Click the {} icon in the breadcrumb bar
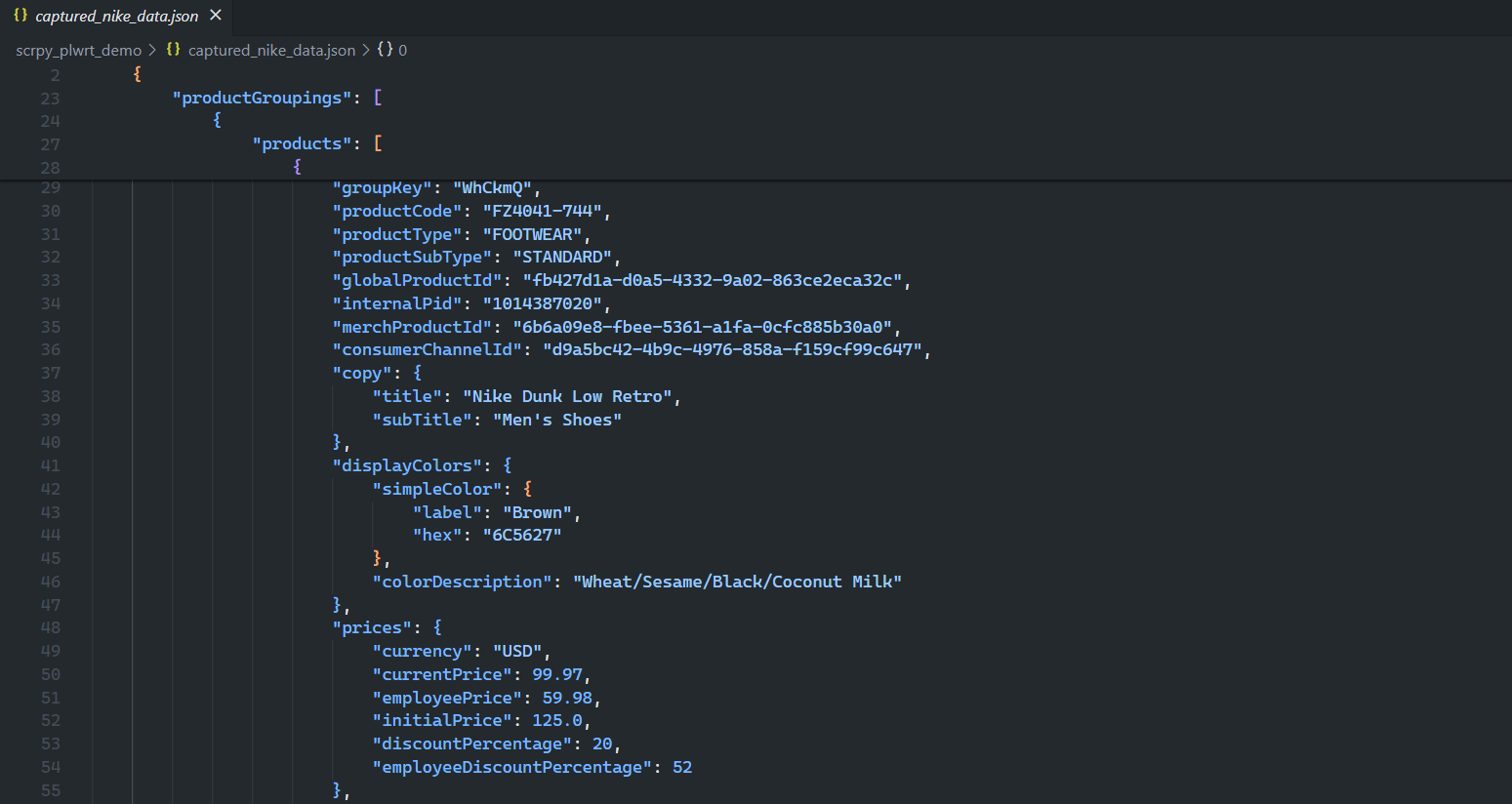Image resolution: width=1512 pixels, height=804 pixels. click(173, 50)
